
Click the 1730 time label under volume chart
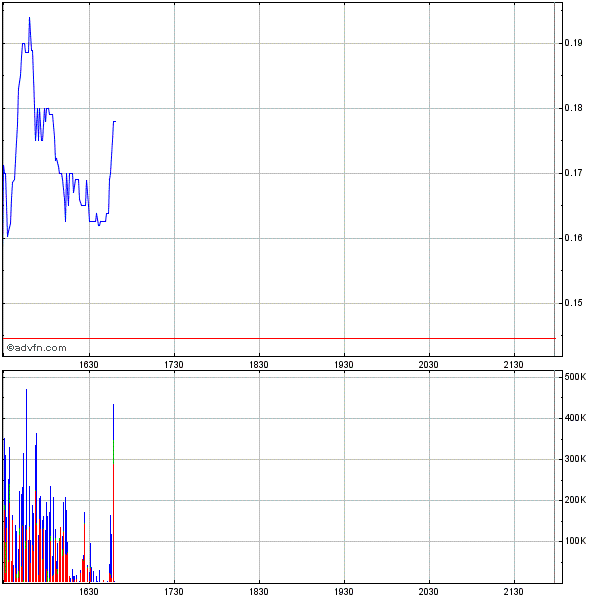coord(174,592)
